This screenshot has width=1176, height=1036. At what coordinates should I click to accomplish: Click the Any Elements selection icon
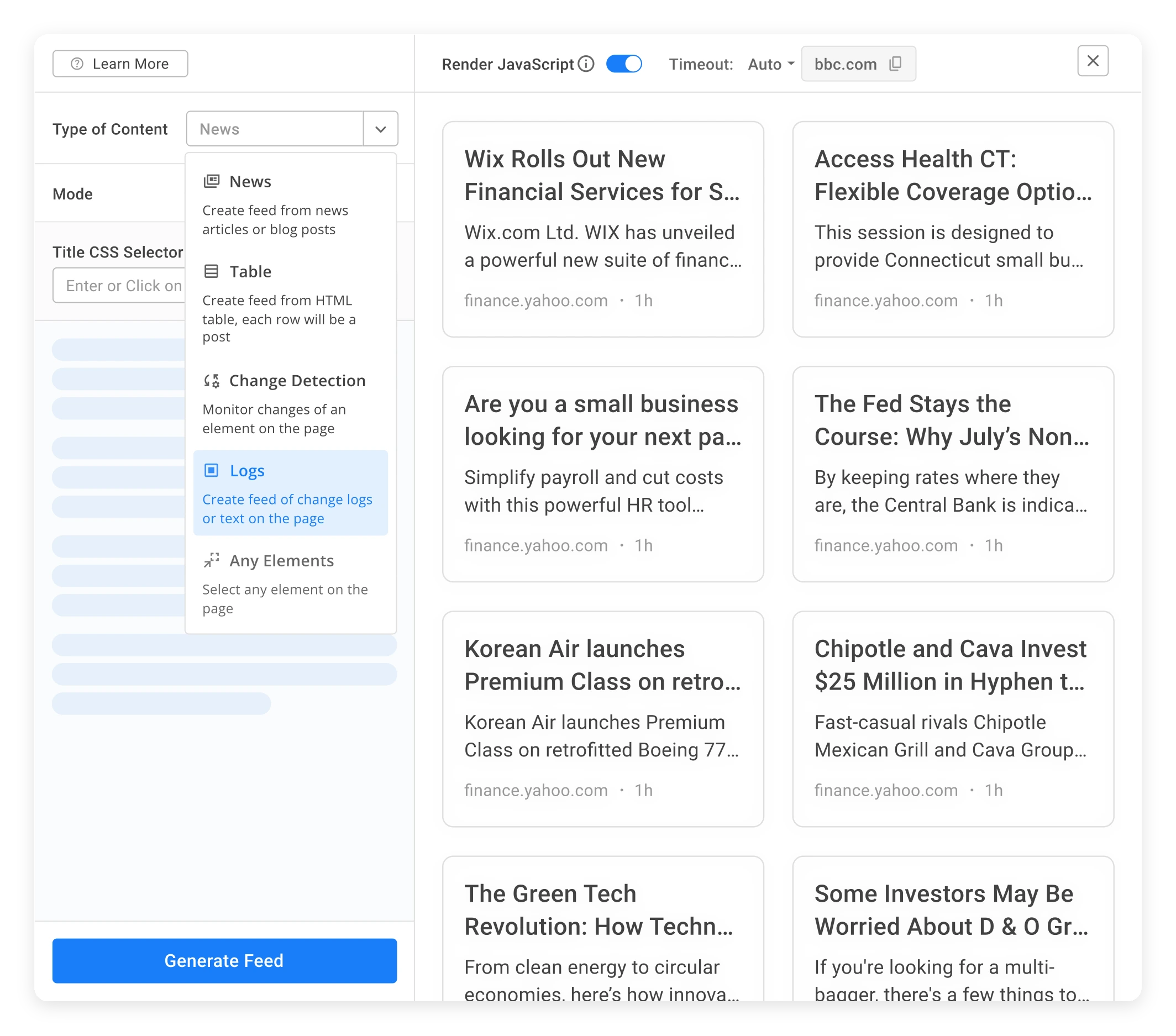(211, 560)
